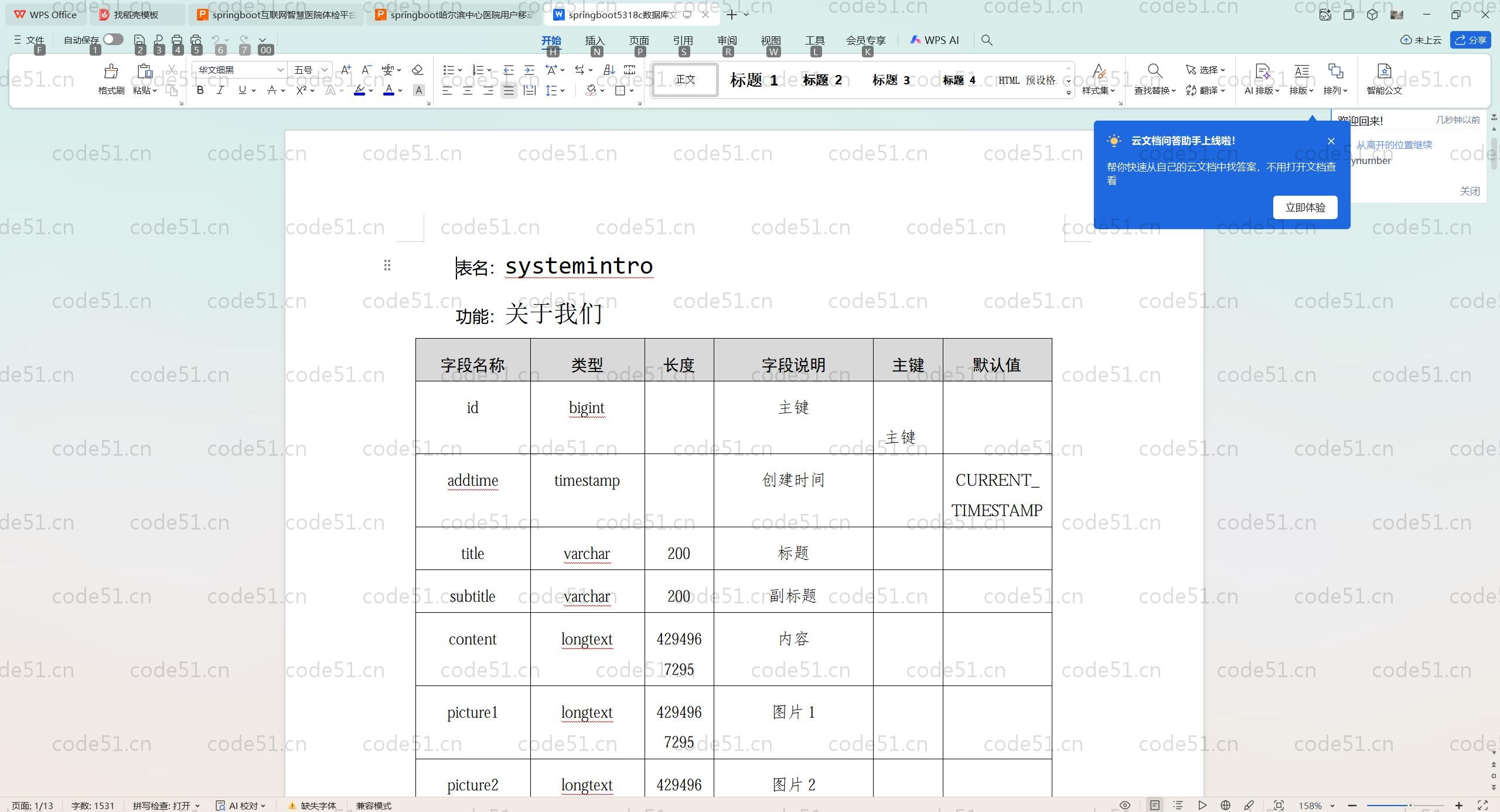Click the 立即体验 button in popup

[1305, 207]
